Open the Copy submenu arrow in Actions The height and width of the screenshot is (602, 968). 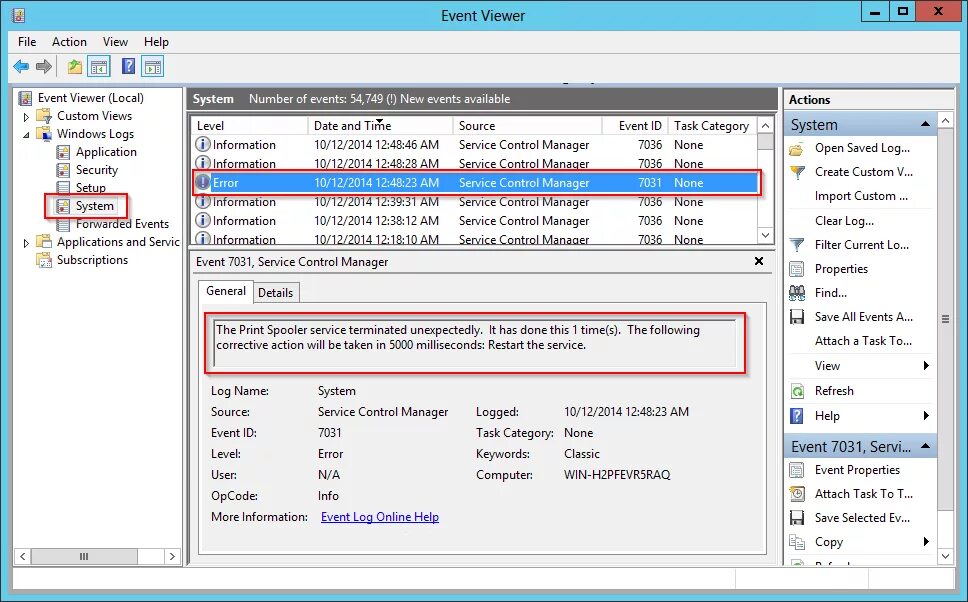coord(926,541)
